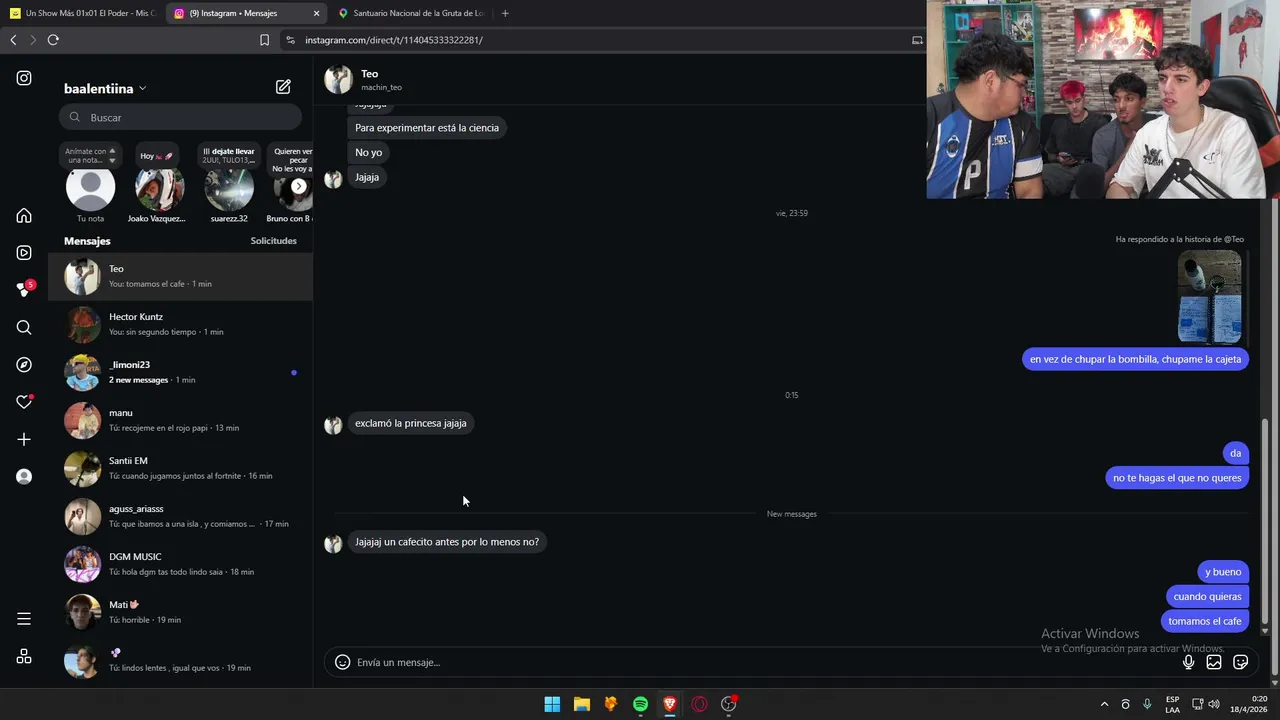Attach a photo with image icon
This screenshot has width=1280, height=720.
tap(1214, 662)
